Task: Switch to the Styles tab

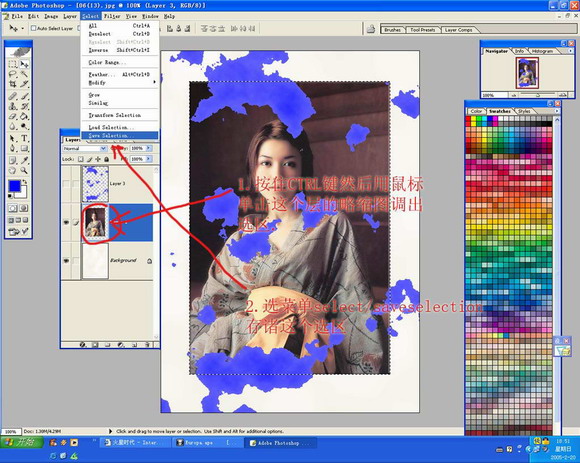Action: [524, 111]
